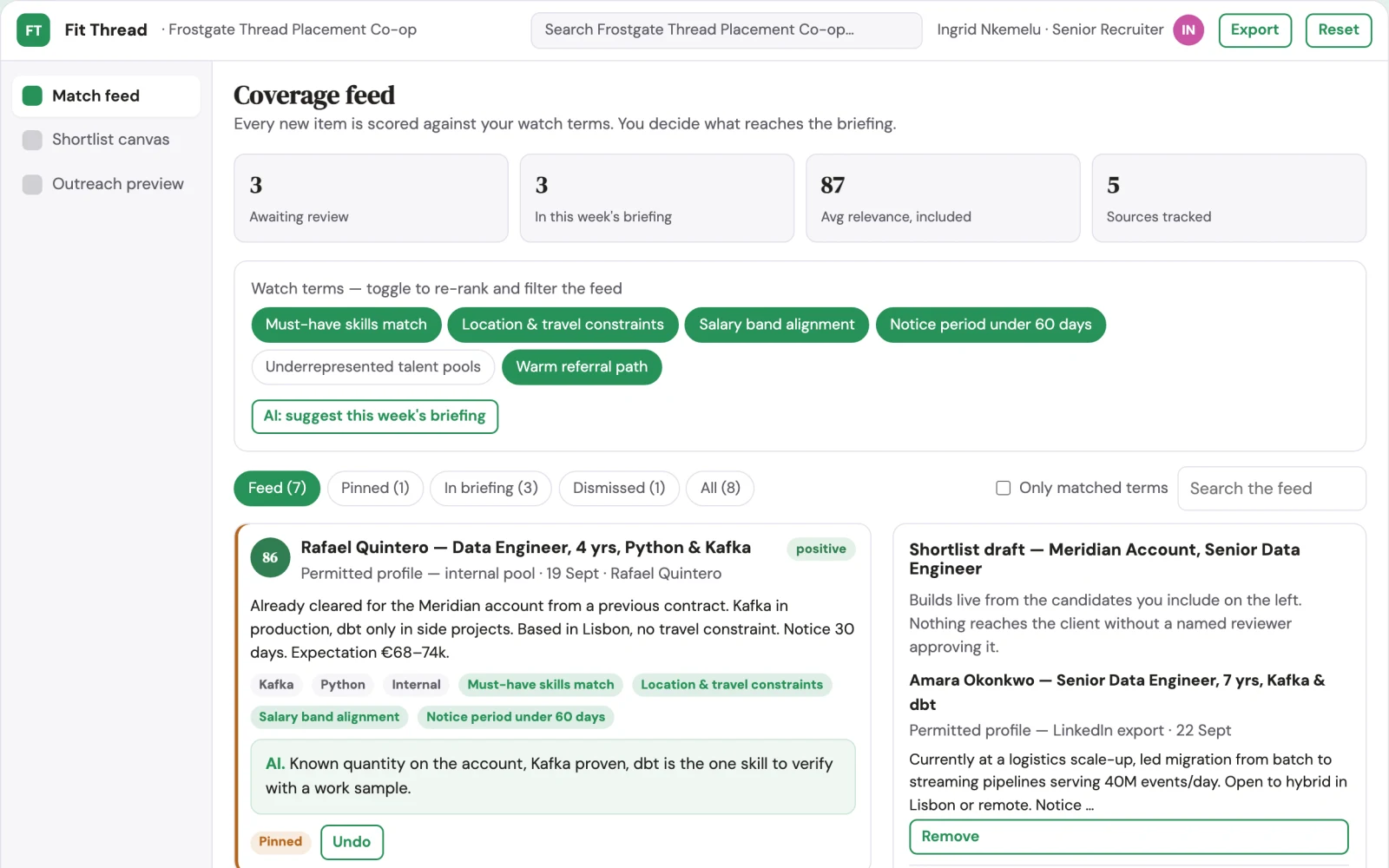Click Salary band alignment tag on card
This screenshot has width=1389, height=868.
tap(329, 717)
